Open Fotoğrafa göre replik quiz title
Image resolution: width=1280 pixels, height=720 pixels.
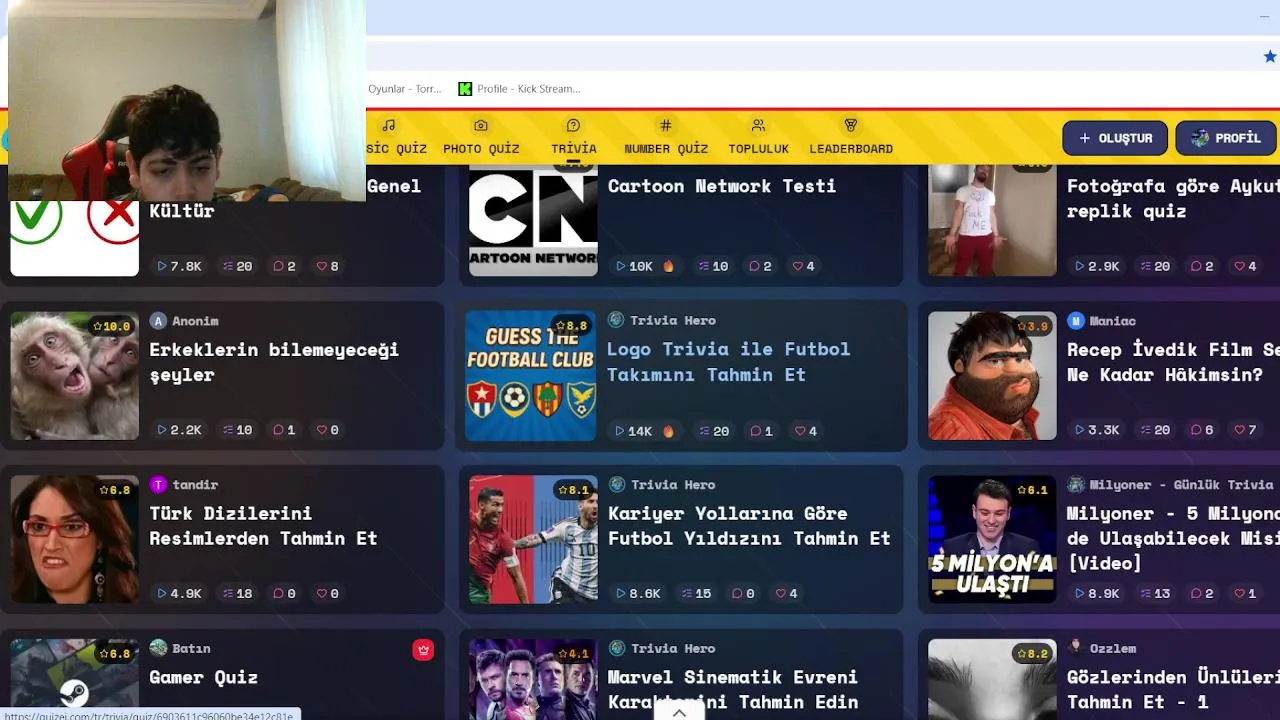1173,198
